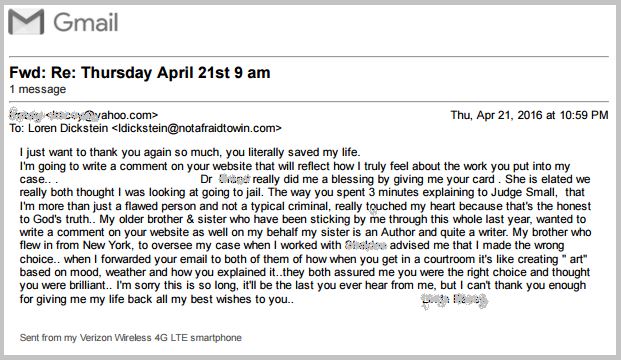Image resolution: width=621 pixels, height=360 pixels.
Task: Click the timestamp 'Thu, Apr 21, 2016 at 10:59 PM'
Action: coord(529,115)
